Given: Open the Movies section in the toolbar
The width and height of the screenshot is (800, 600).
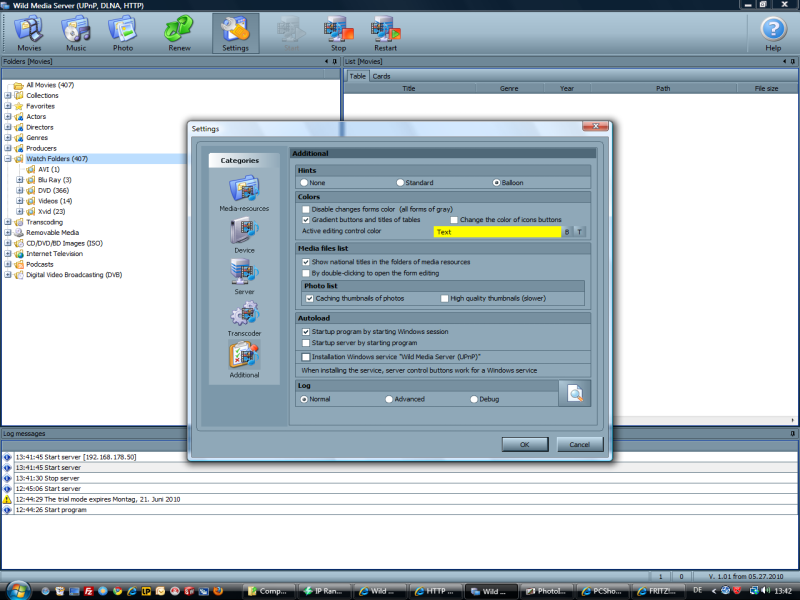Looking at the screenshot, I should [29, 34].
